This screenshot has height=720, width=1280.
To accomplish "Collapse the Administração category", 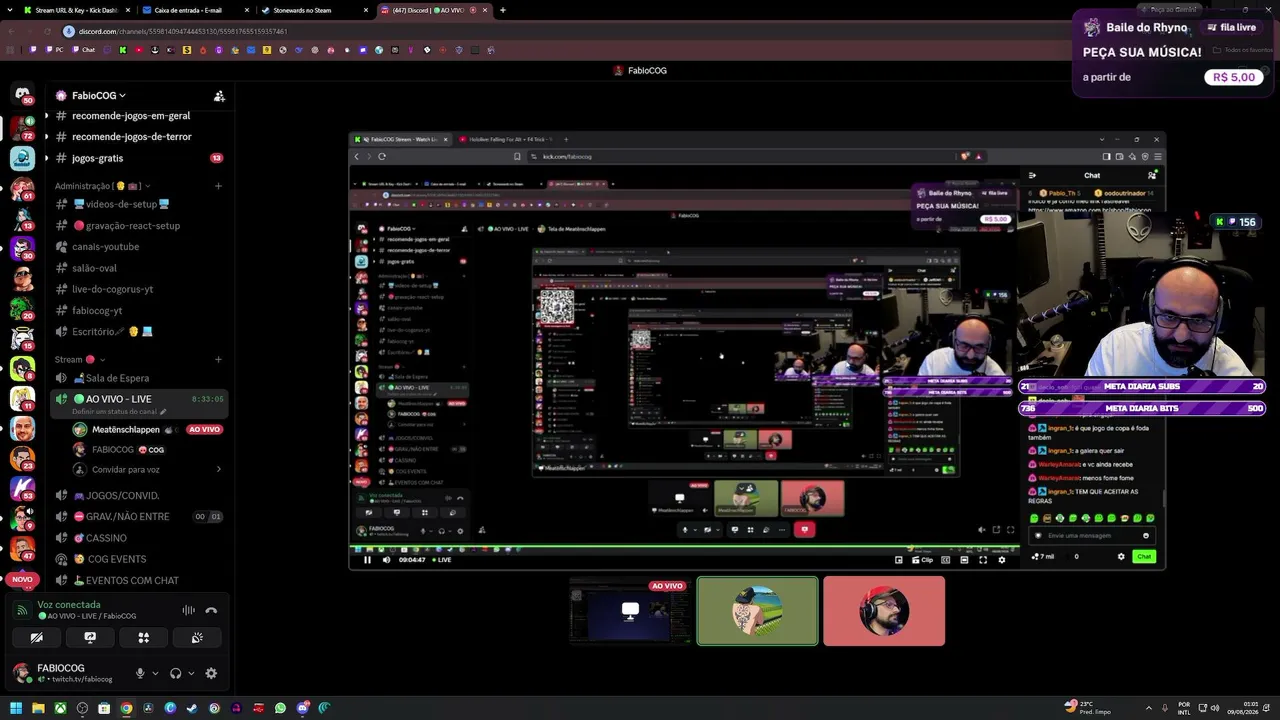I will click(x=102, y=186).
